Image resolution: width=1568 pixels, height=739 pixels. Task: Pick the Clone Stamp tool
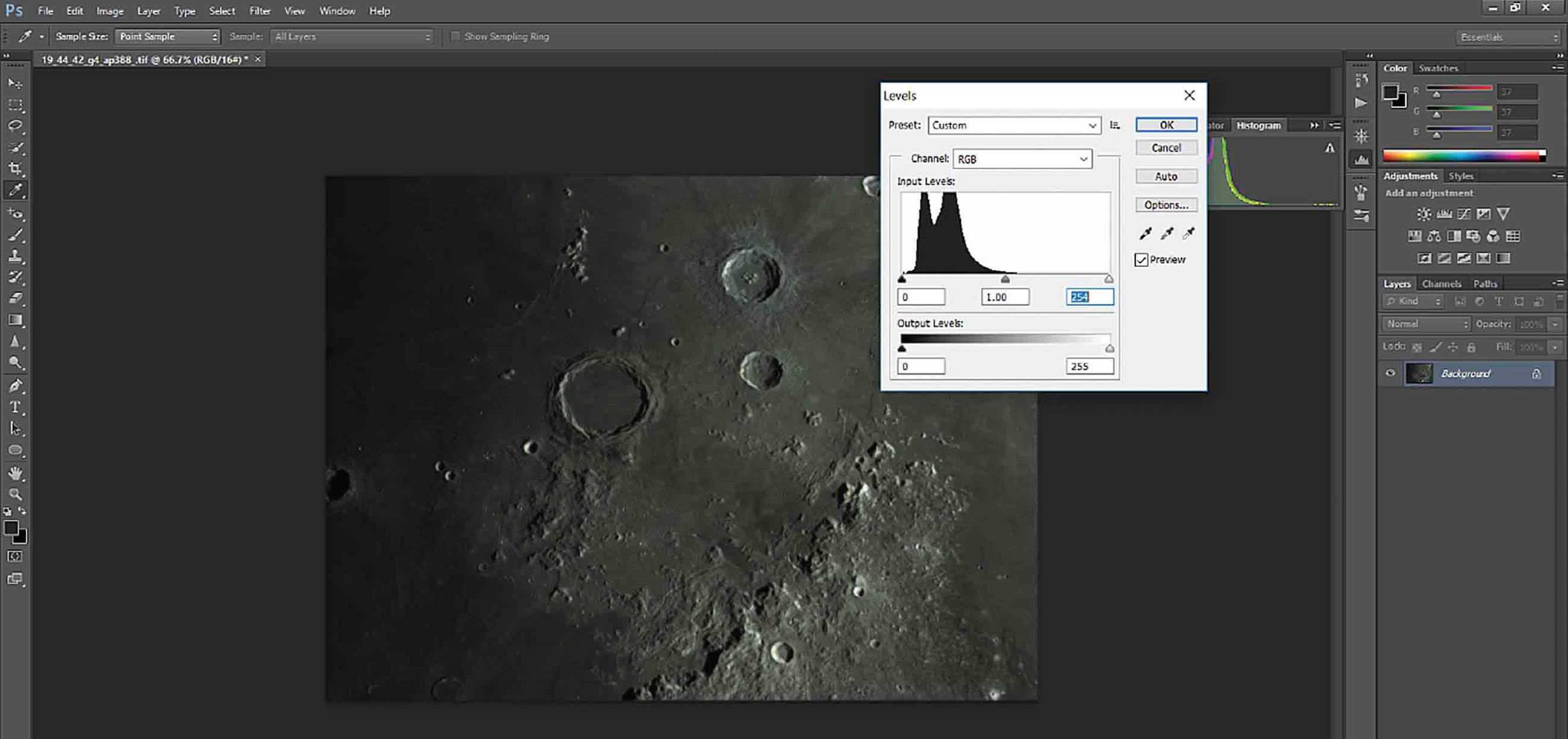click(x=16, y=256)
